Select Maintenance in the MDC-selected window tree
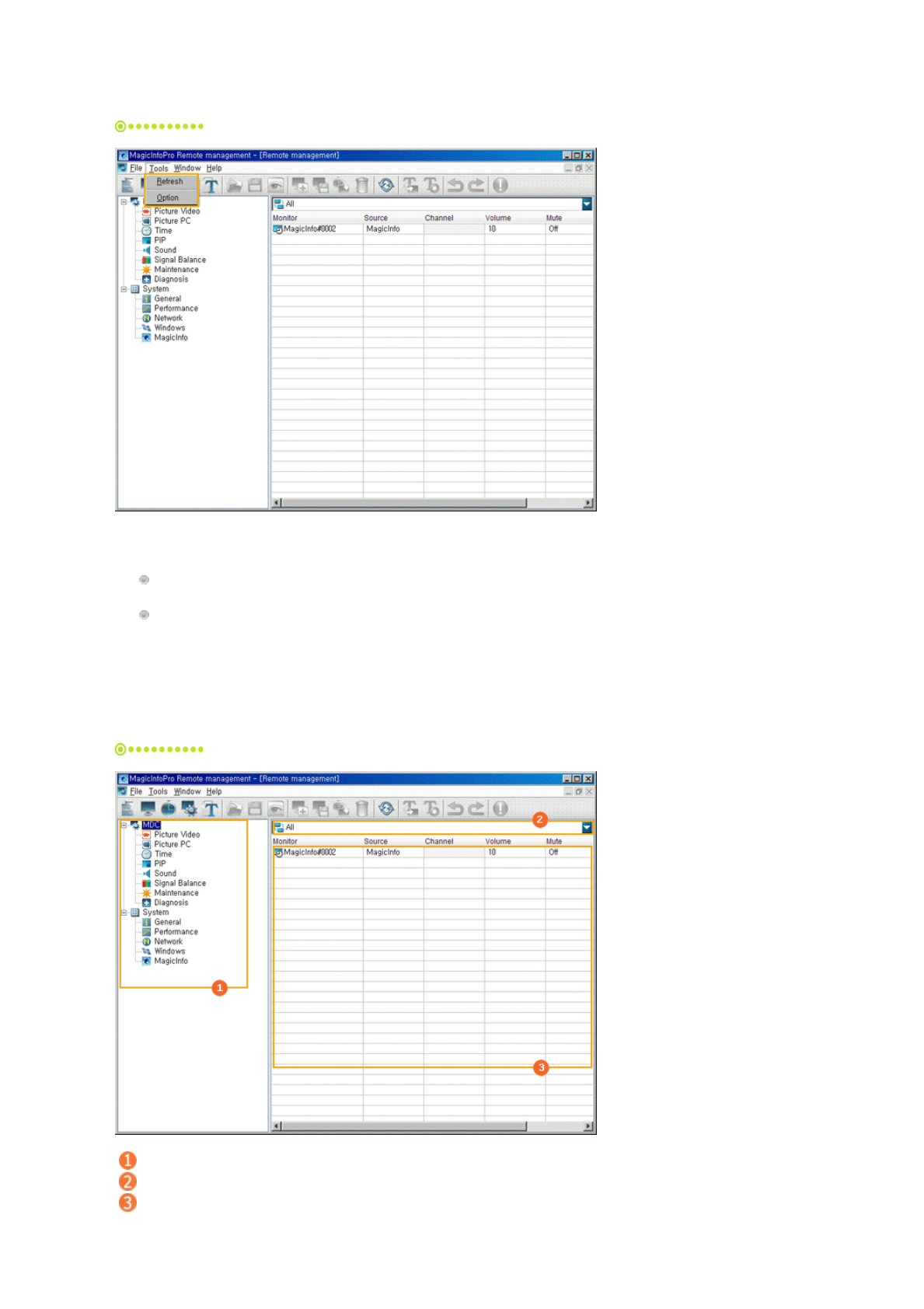The width and height of the screenshot is (924, 1309). pyautogui.click(x=176, y=893)
